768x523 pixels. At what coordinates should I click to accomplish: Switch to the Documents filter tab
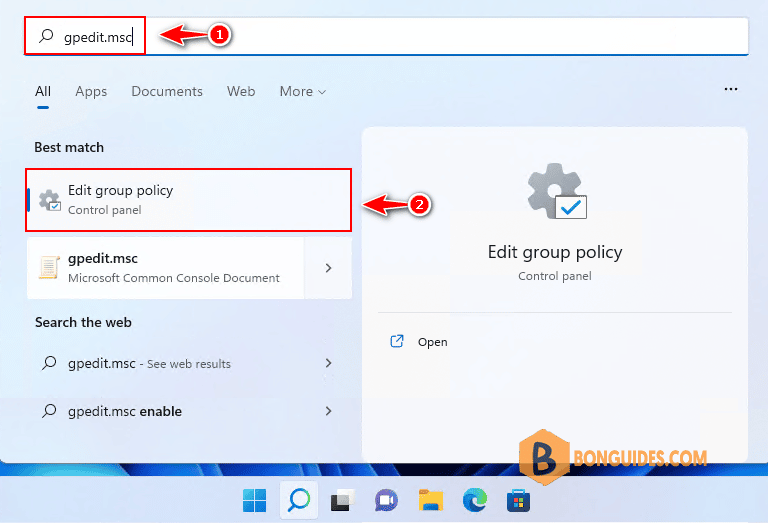pyautogui.click(x=167, y=92)
